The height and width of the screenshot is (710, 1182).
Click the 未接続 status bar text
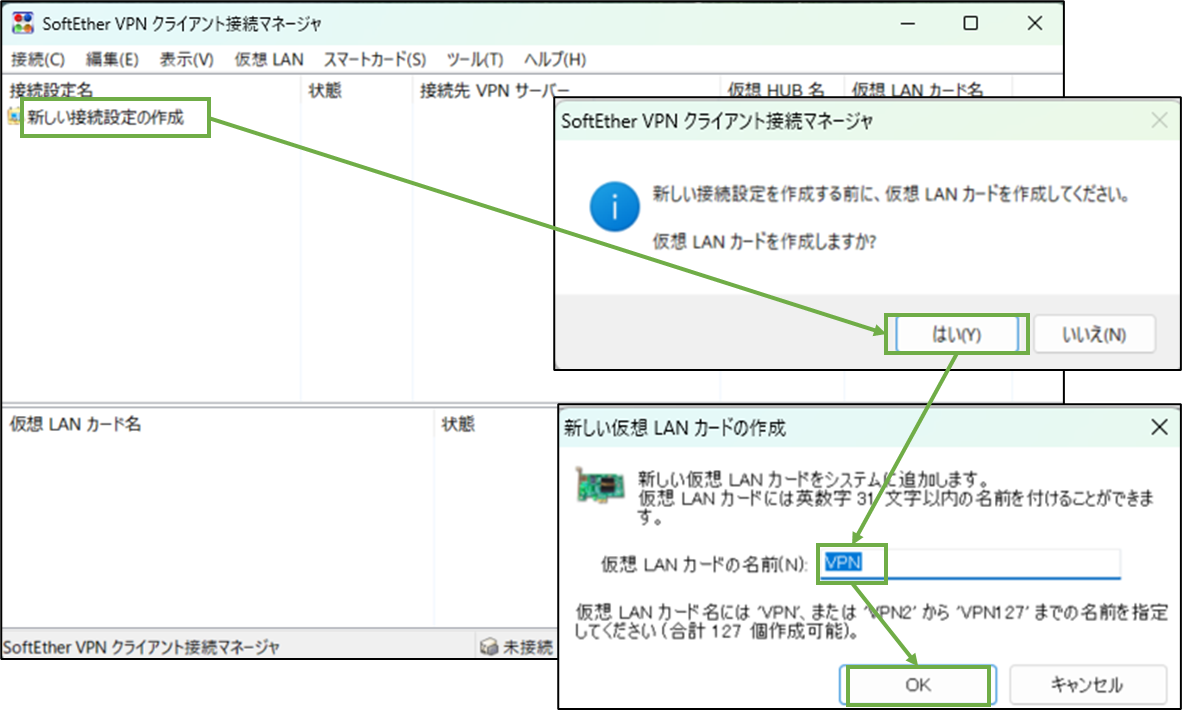click(528, 647)
